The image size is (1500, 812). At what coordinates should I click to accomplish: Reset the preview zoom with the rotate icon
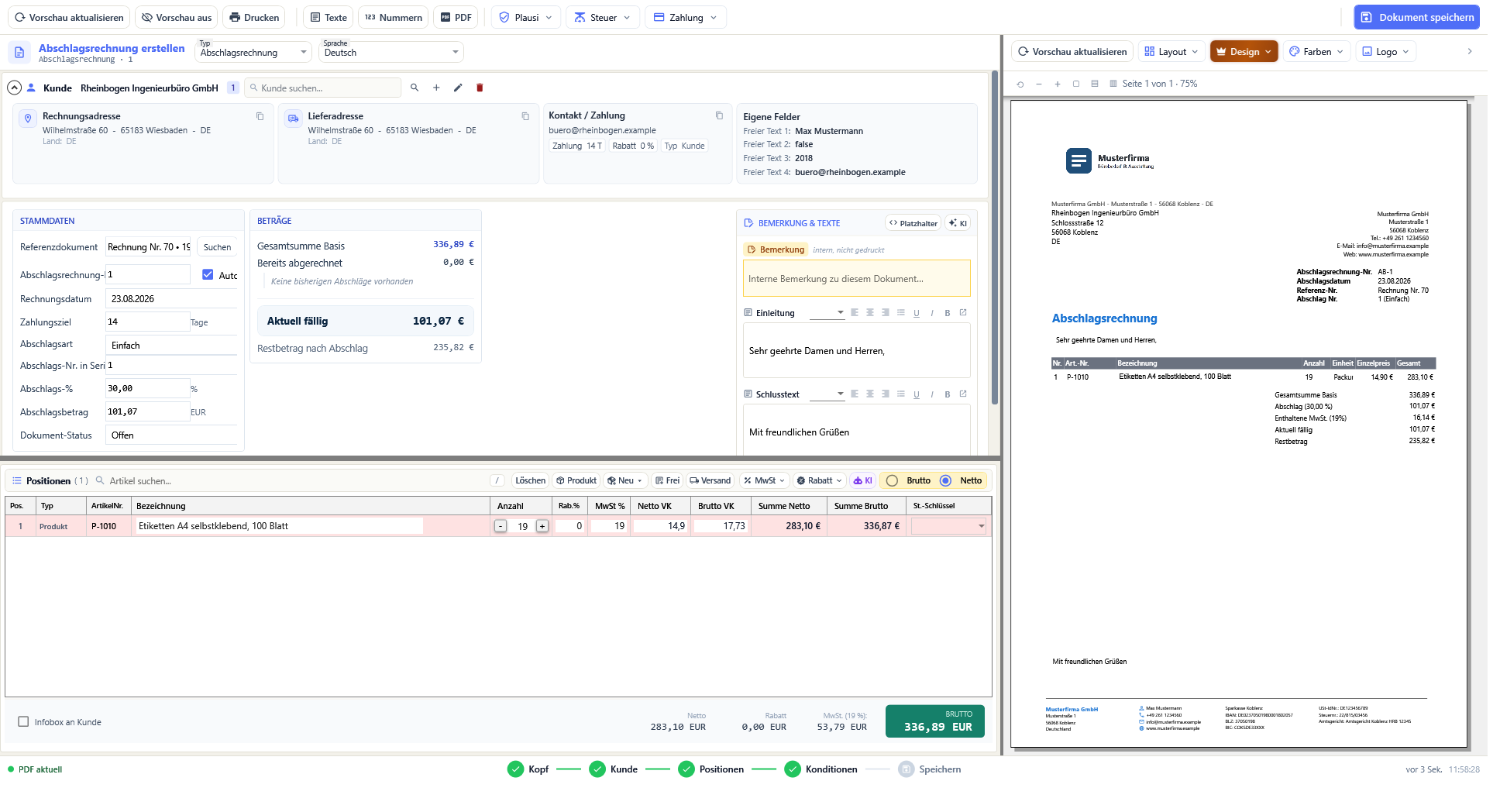[1020, 84]
